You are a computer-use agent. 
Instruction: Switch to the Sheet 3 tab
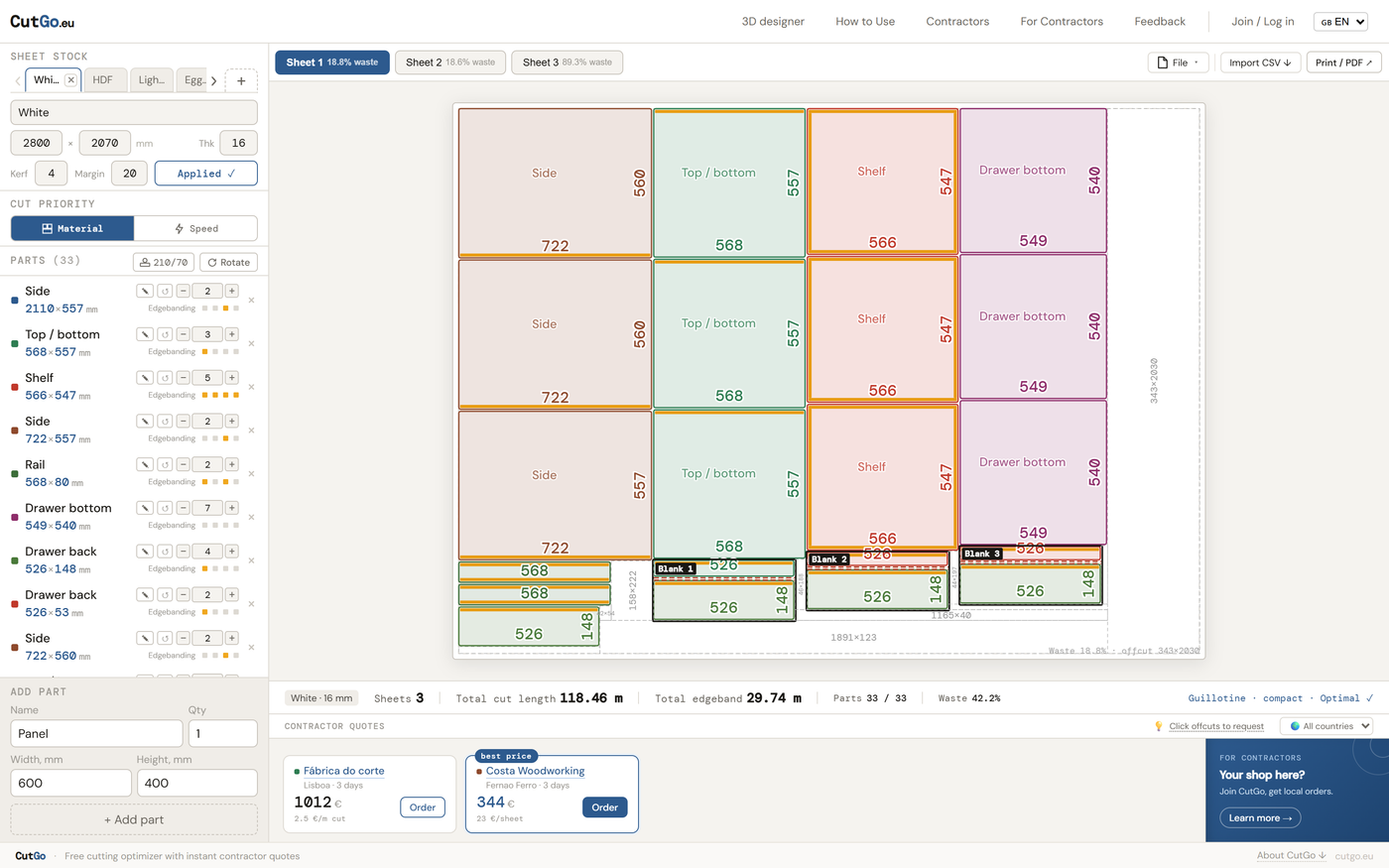(x=568, y=62)
